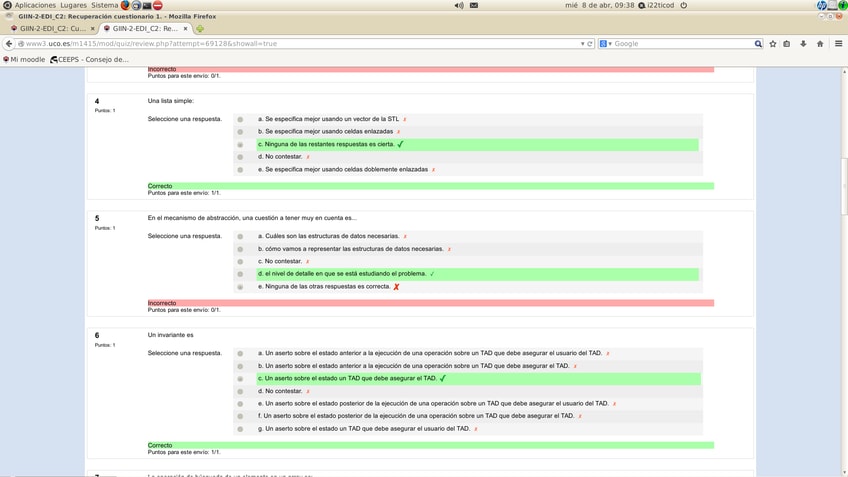This screenshot has width=848, height=477.
Task: Bookmark this page with the star icon
Action: click(773, 44)
